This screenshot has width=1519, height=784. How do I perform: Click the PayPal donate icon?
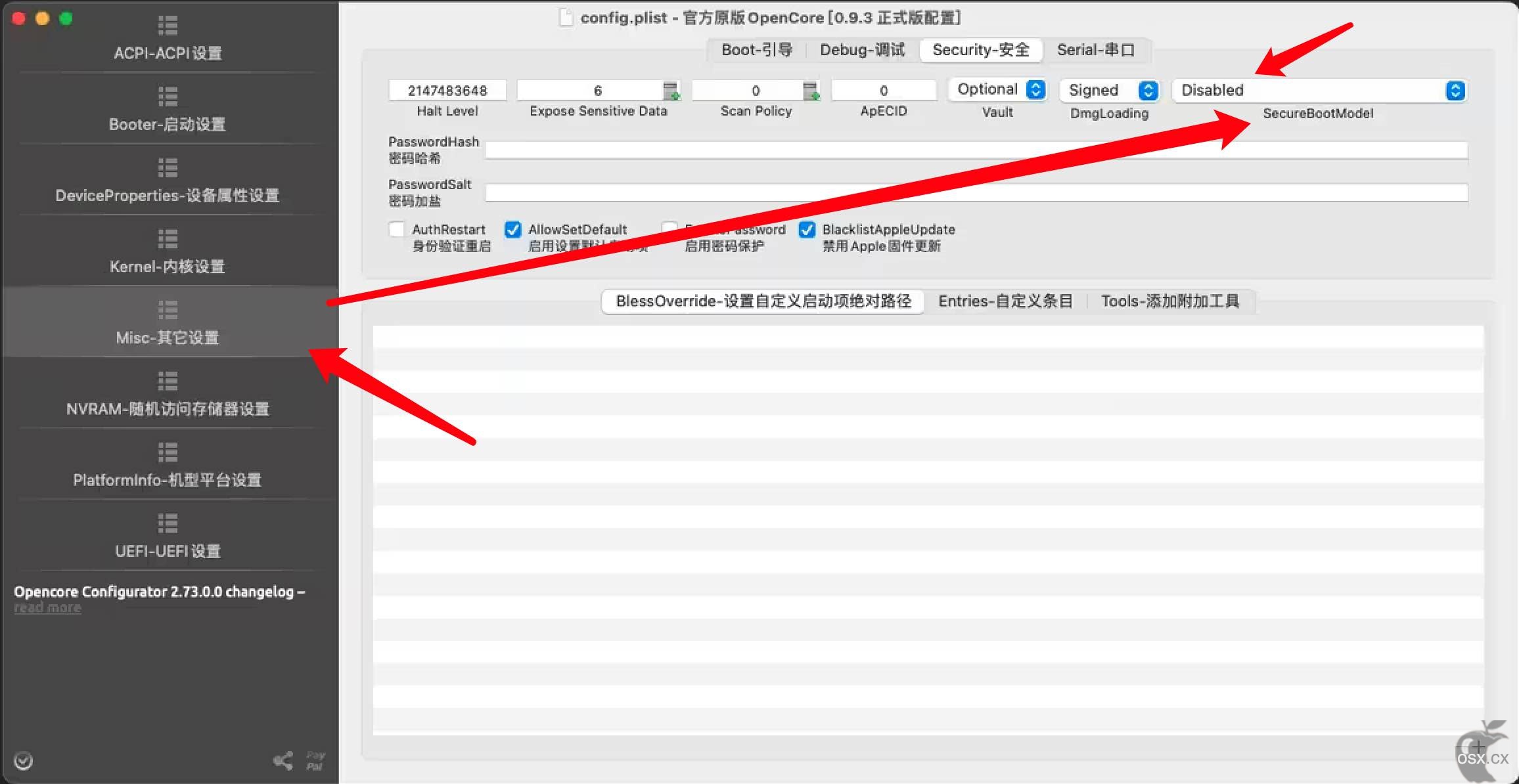[315, 761]
